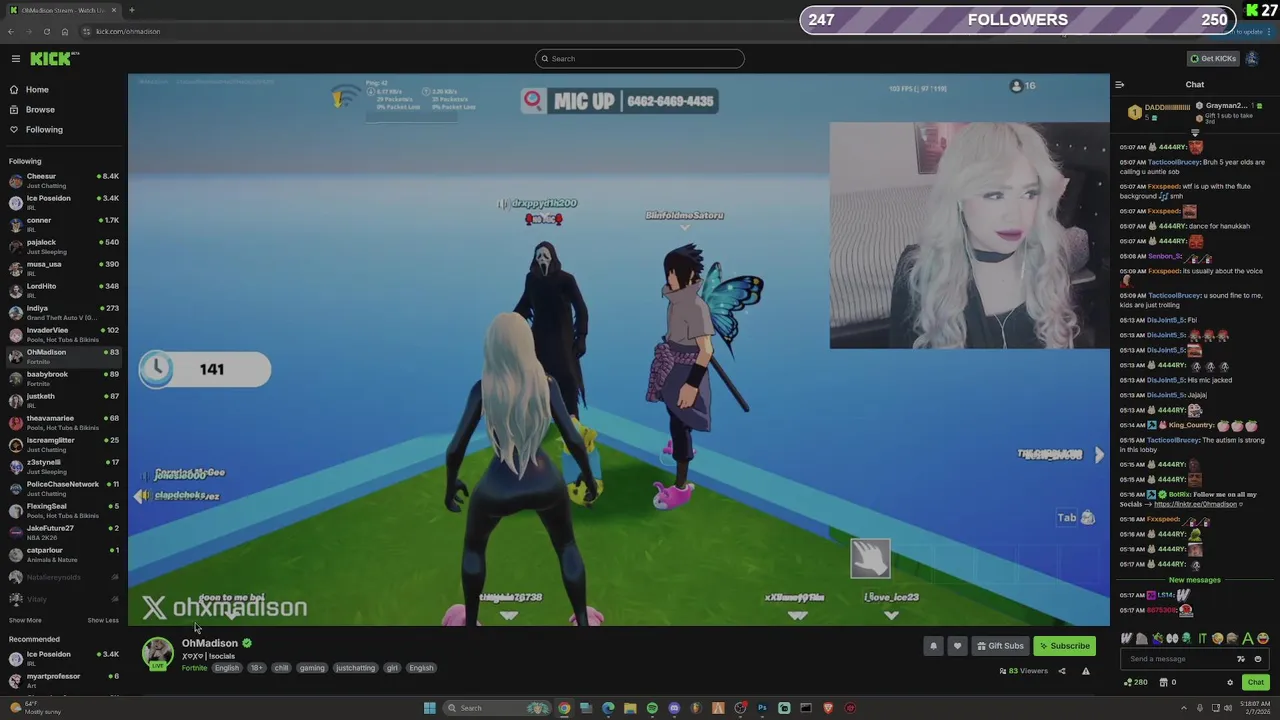Toggle follow heart button
The image size is (1280, 720).
point(957,646)
